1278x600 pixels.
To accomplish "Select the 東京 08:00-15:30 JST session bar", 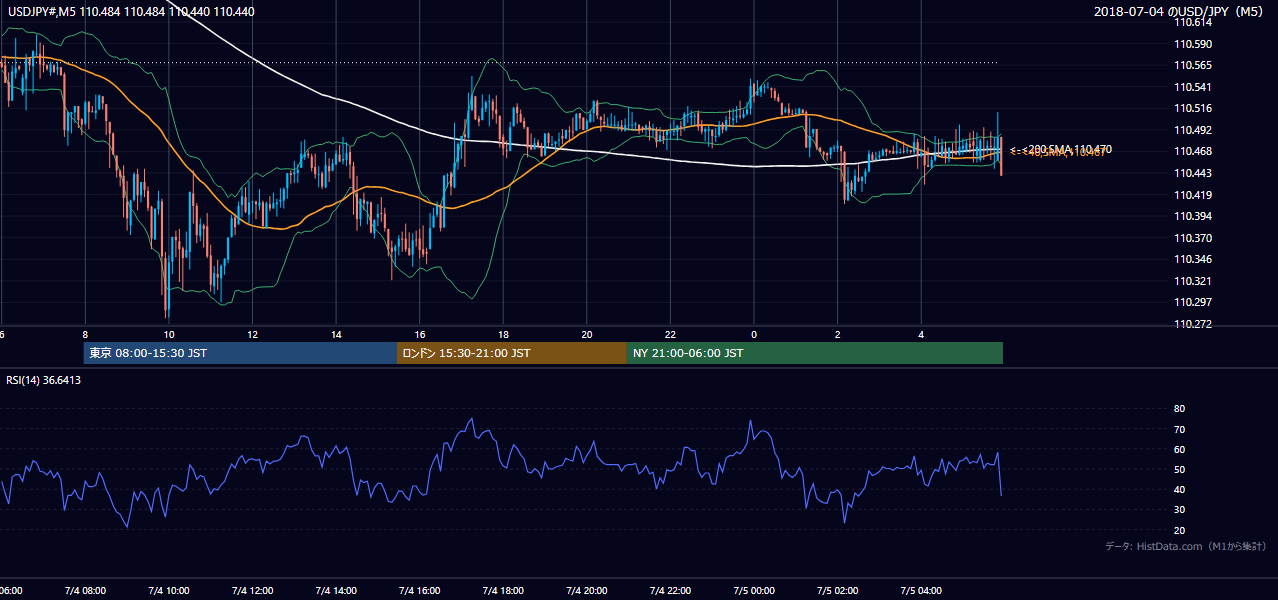I will click(x=240, y=353).
